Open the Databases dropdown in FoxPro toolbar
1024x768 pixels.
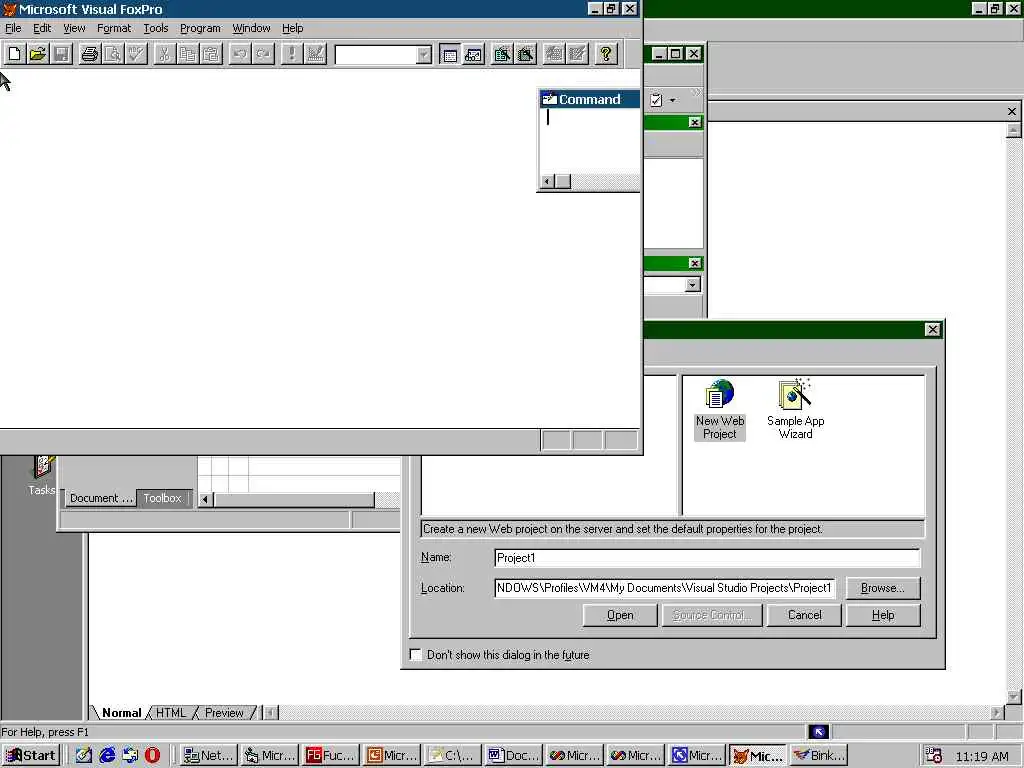click(424, 55)
